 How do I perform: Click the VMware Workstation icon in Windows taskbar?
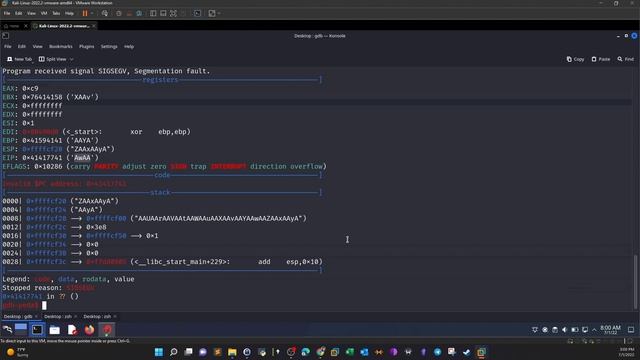[x=481, y=352]
